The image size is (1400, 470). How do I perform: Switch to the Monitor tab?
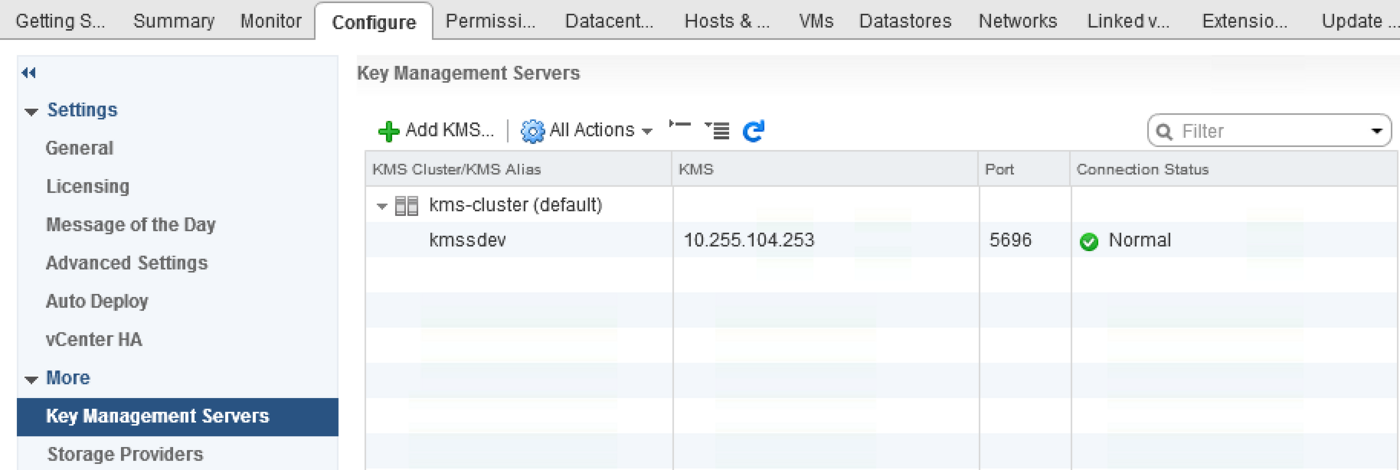pyautogui.click(x=270, y=21)
